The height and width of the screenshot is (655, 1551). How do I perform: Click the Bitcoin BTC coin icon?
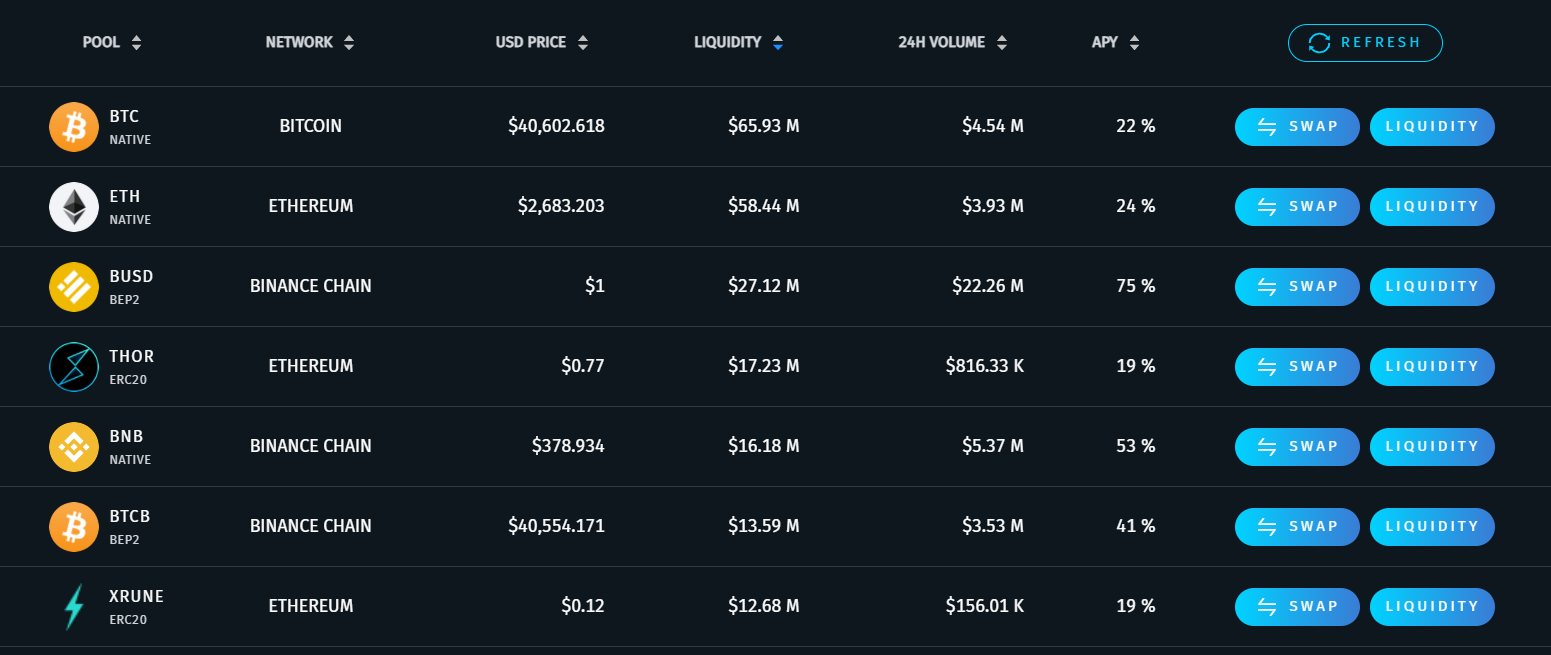[x=74, y=127]
